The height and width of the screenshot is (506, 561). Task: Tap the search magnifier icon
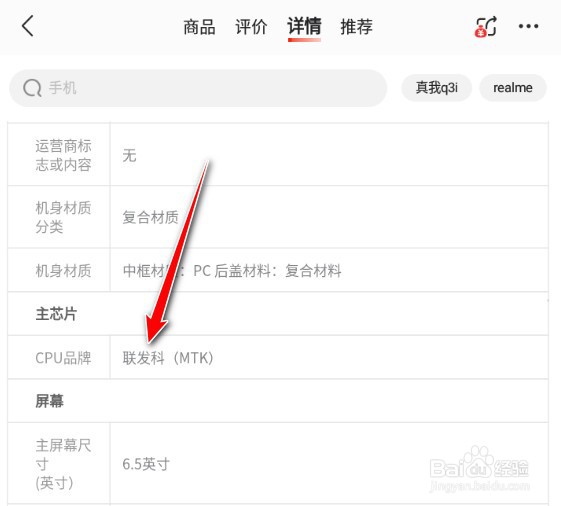[32, 88]
